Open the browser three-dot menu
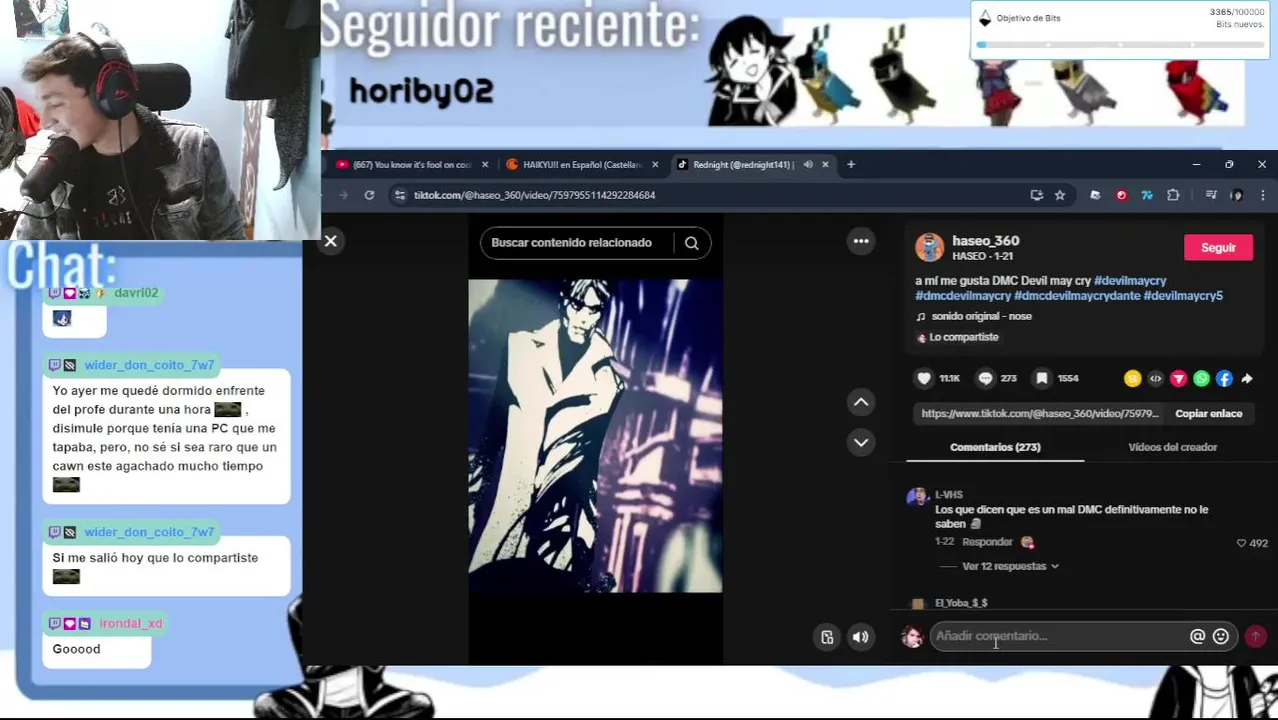 coord(1262,195)
